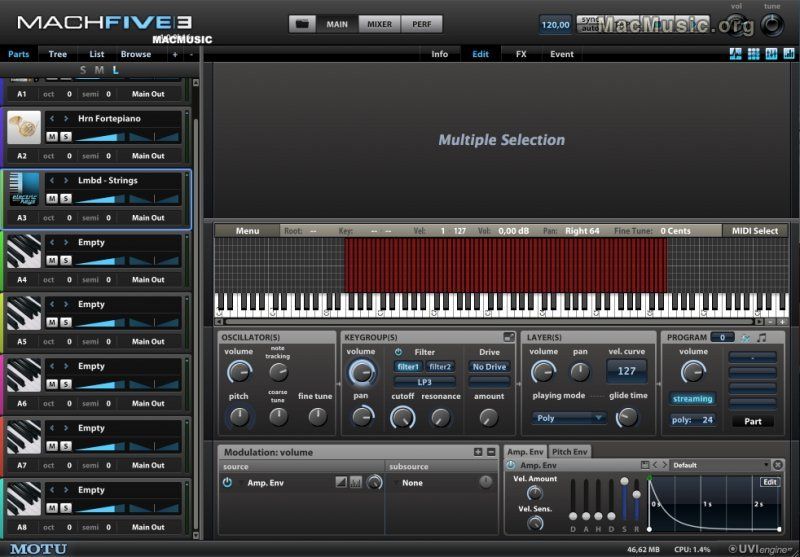Screen dimensions: 800x557
Task: Go to next Amp. Env preset
Action: [x=664, y=465]
